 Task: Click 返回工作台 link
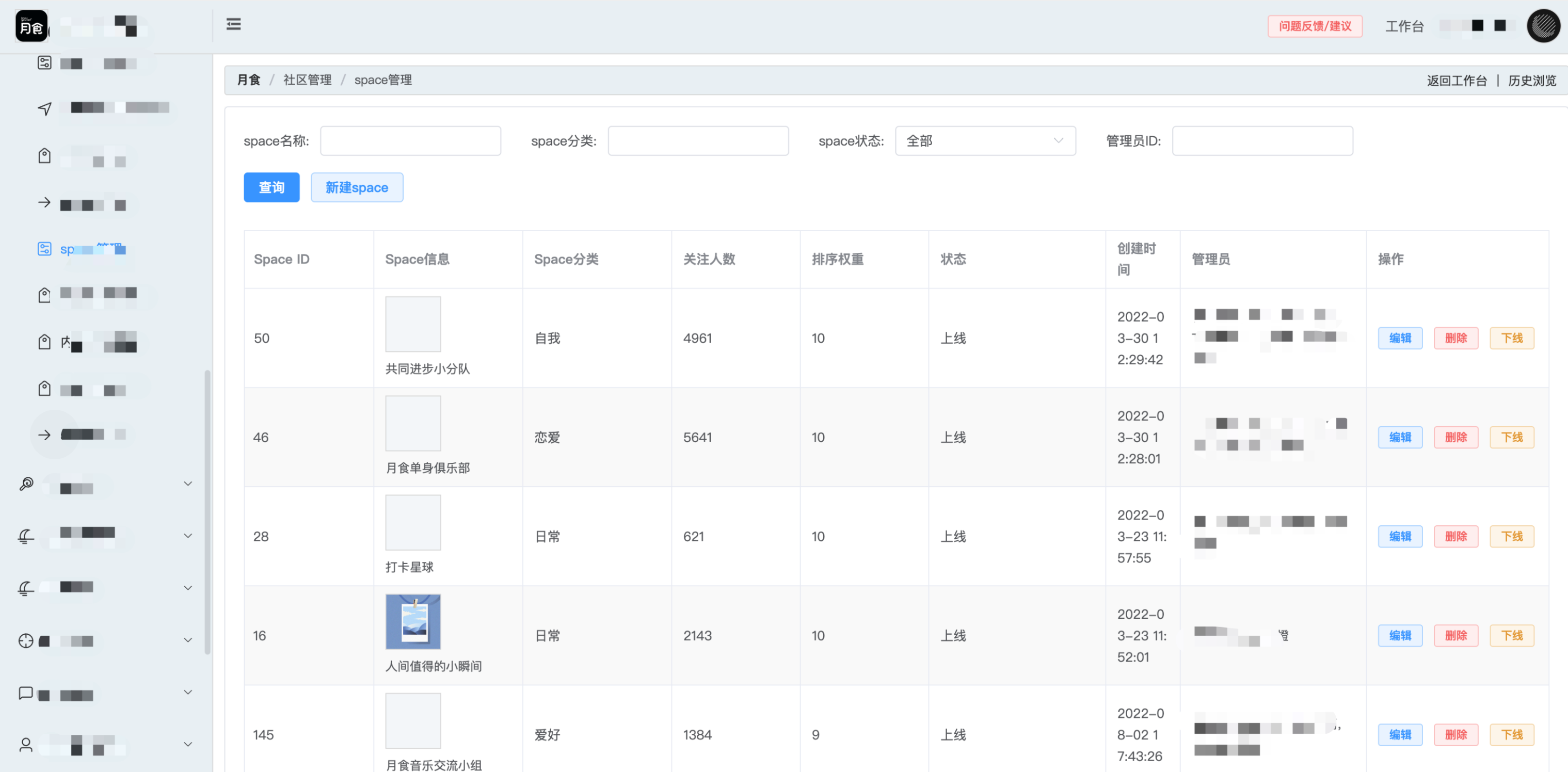coord(1457,81)
